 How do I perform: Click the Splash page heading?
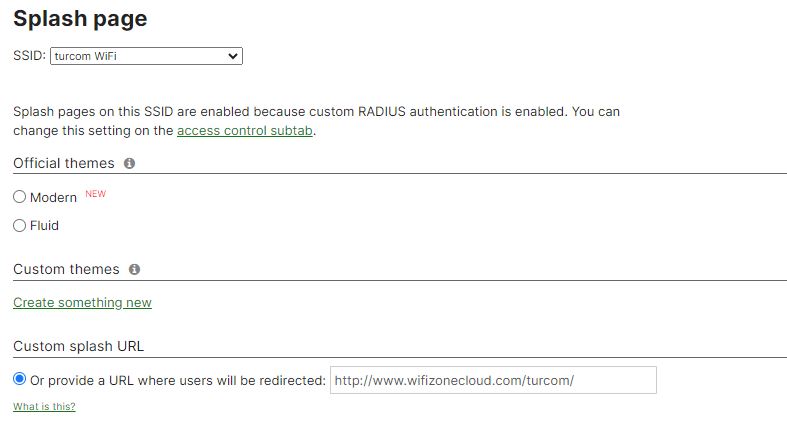80,19
